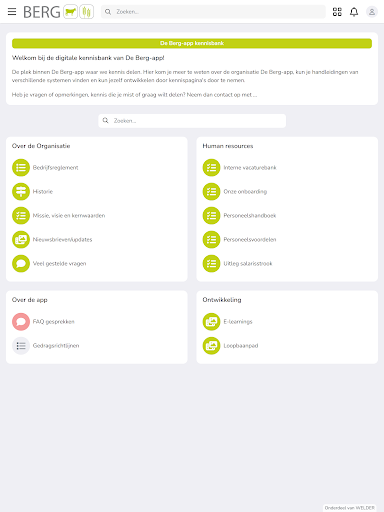Open the apps grid icon
Viewport: 384px width, 512px height.
337,12
